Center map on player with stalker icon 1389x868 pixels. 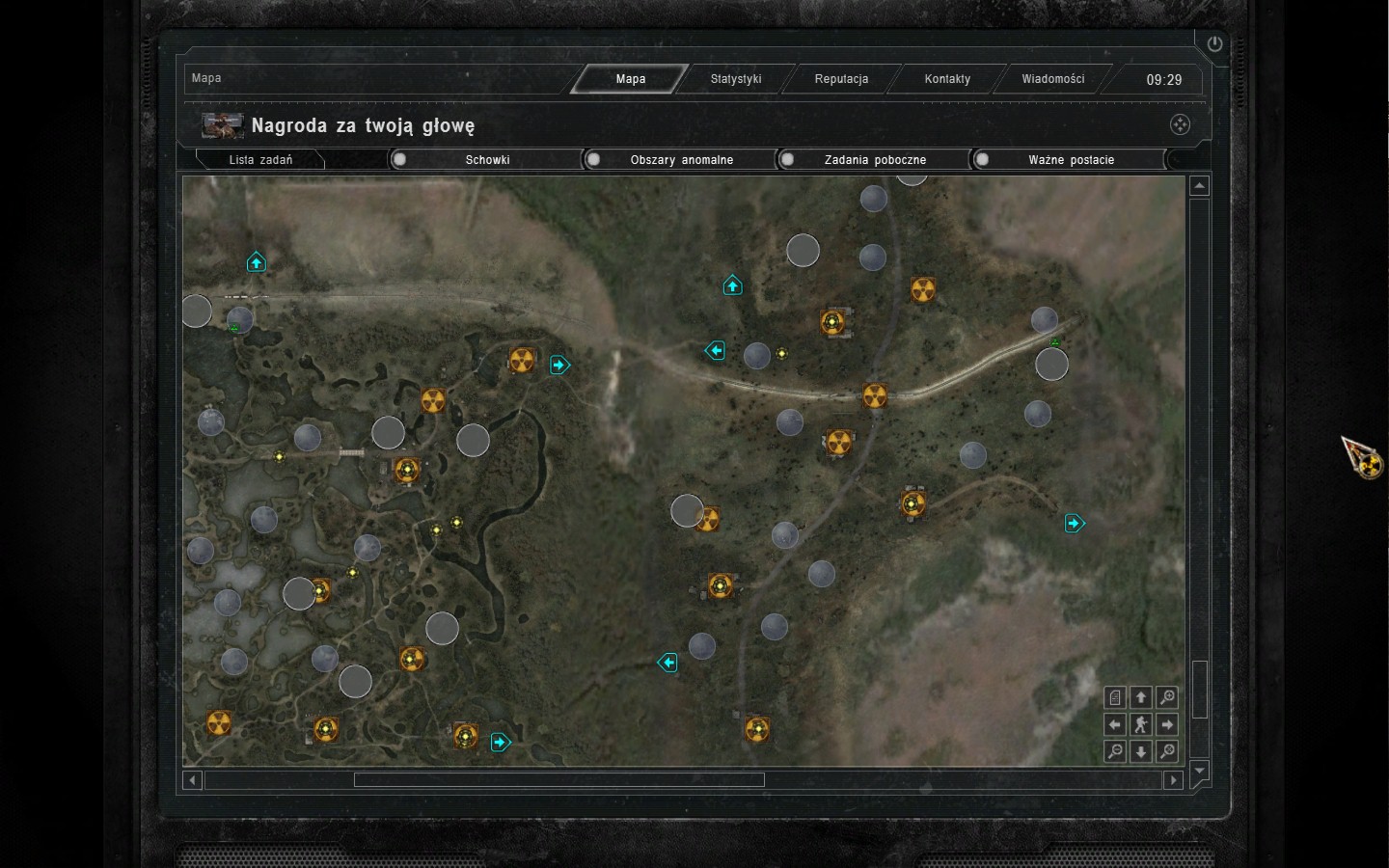click(1141, 724)
